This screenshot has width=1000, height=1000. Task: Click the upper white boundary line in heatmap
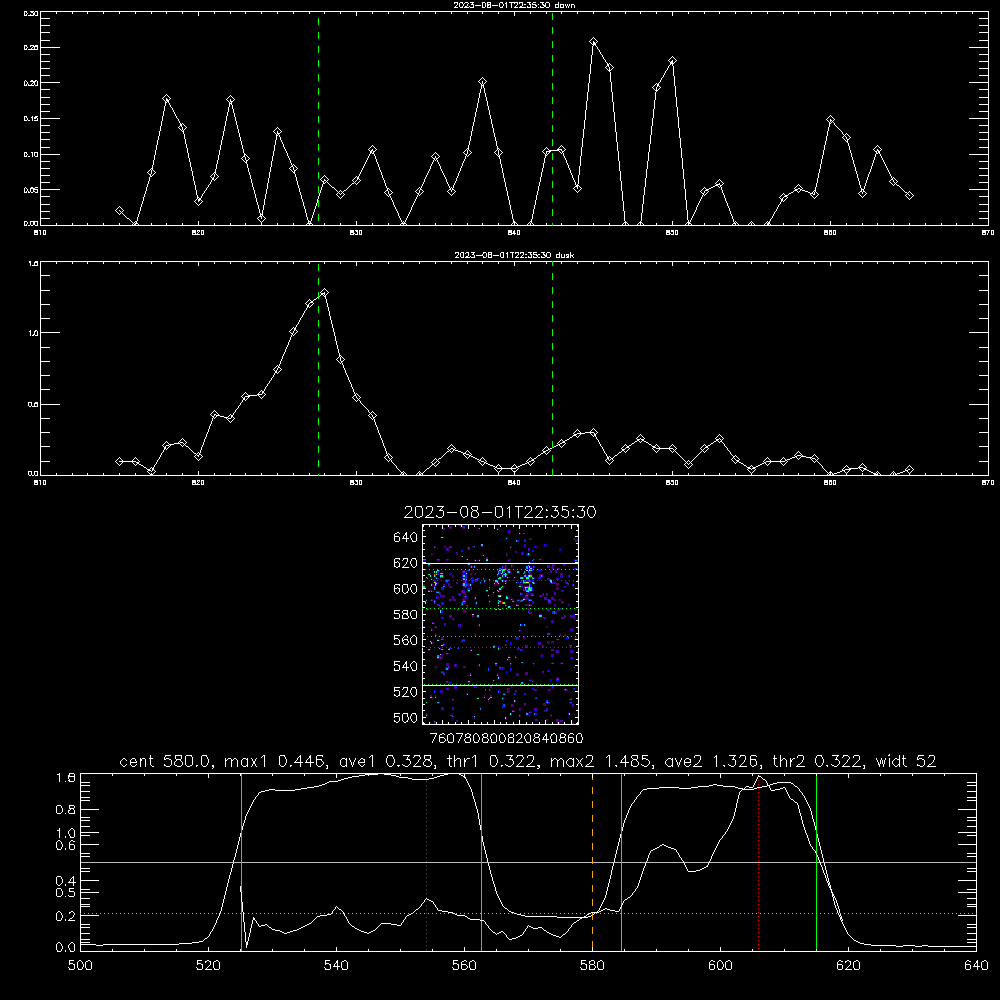pos(500,563)
